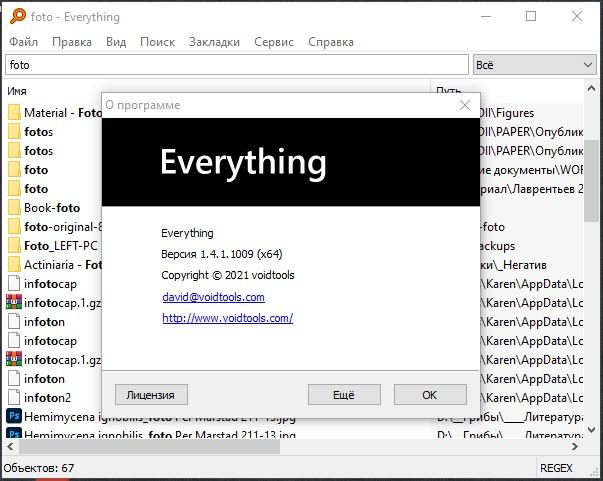Click the Имя column header
This screenshot has height=481, width=603.
click(x=17, y=91)
